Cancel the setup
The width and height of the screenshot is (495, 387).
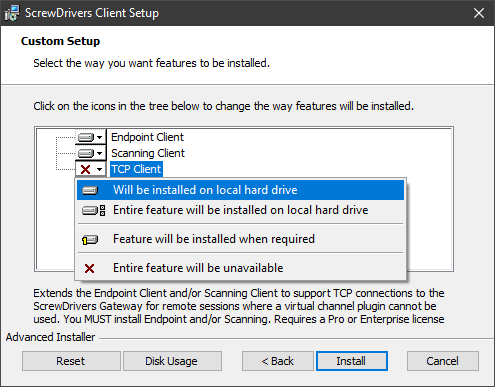[443, 361]
